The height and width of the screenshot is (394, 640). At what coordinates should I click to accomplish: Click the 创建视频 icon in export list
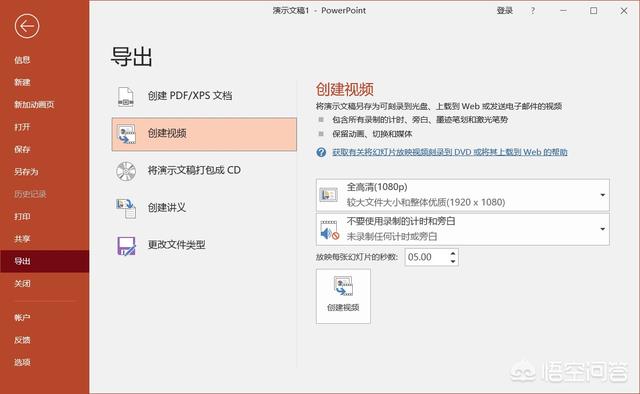[x=127, y=134]
